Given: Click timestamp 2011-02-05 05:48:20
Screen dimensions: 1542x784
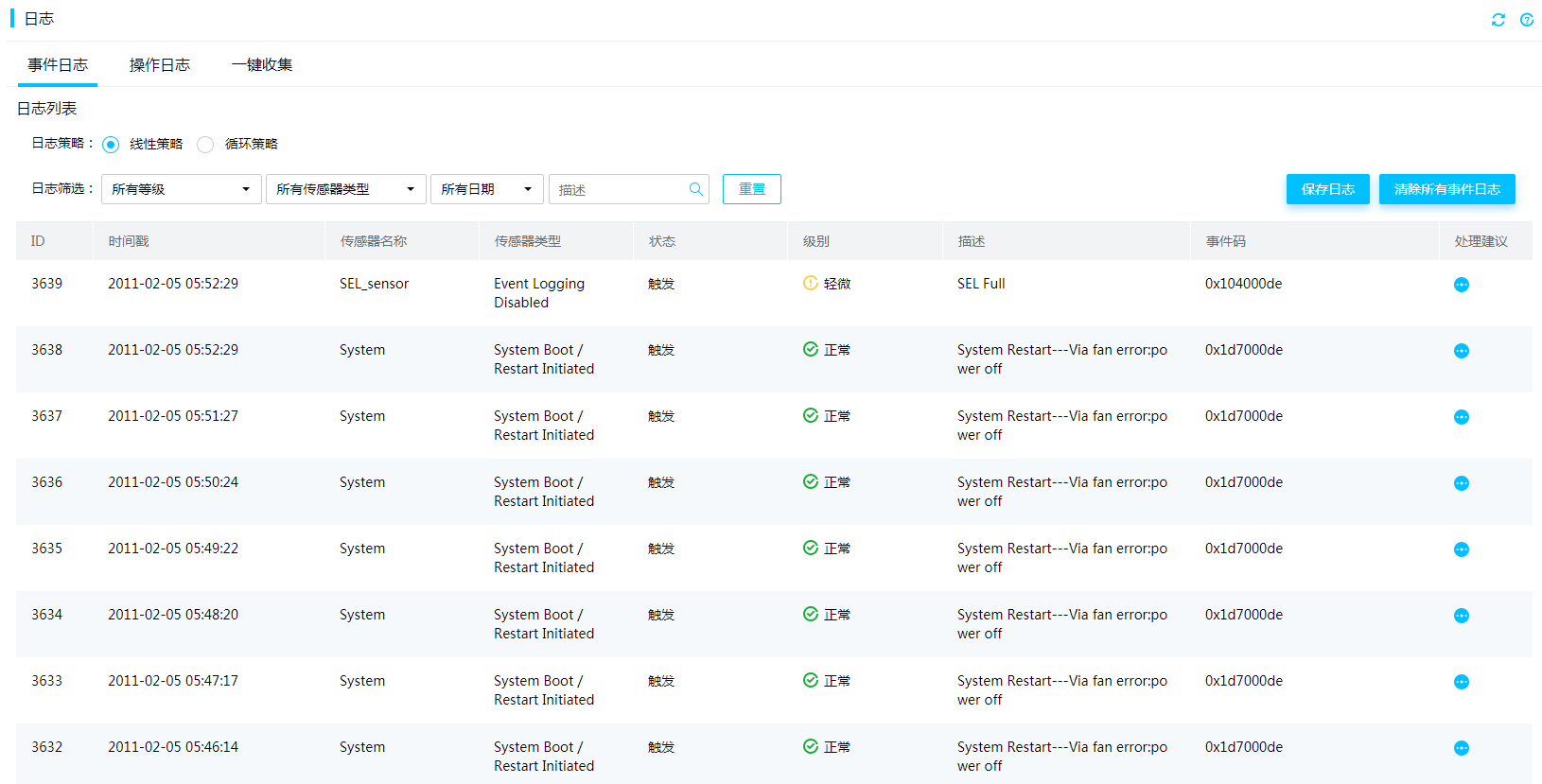Looking at the screenshot, I should tap(173, 615).
